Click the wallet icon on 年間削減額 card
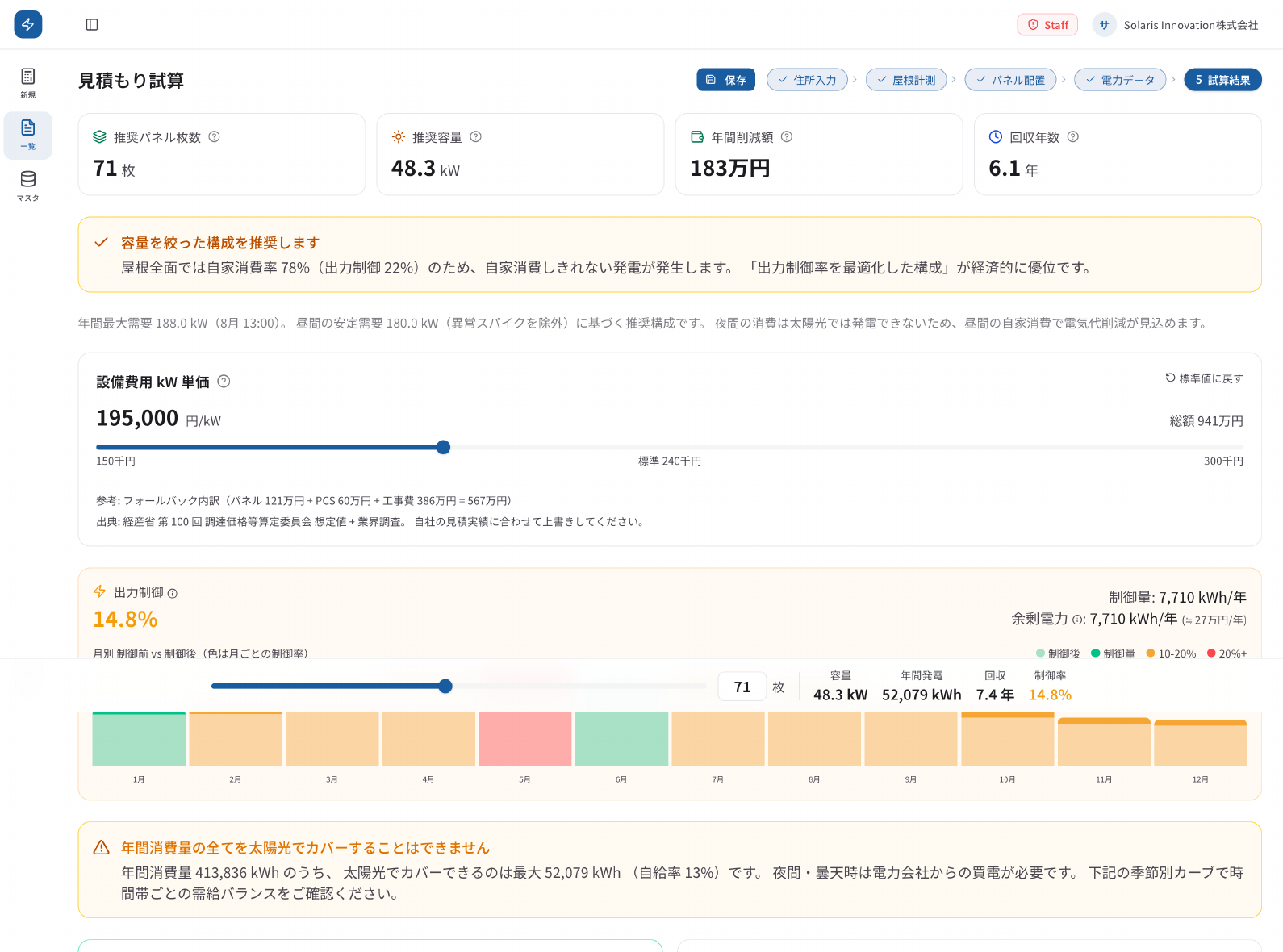The width and height of the screenshot is (1283, 952). click(x=697, y=137)
